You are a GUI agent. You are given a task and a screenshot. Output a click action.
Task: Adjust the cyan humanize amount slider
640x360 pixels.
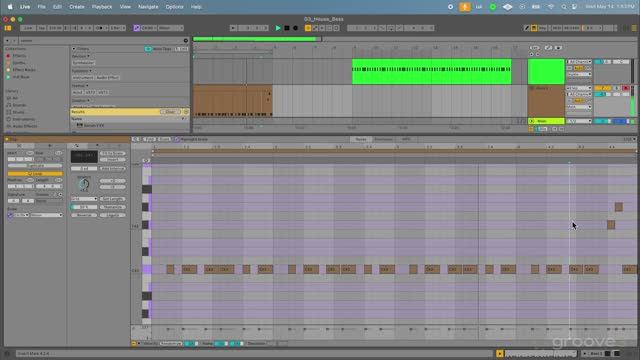click(x=84, y=207)
